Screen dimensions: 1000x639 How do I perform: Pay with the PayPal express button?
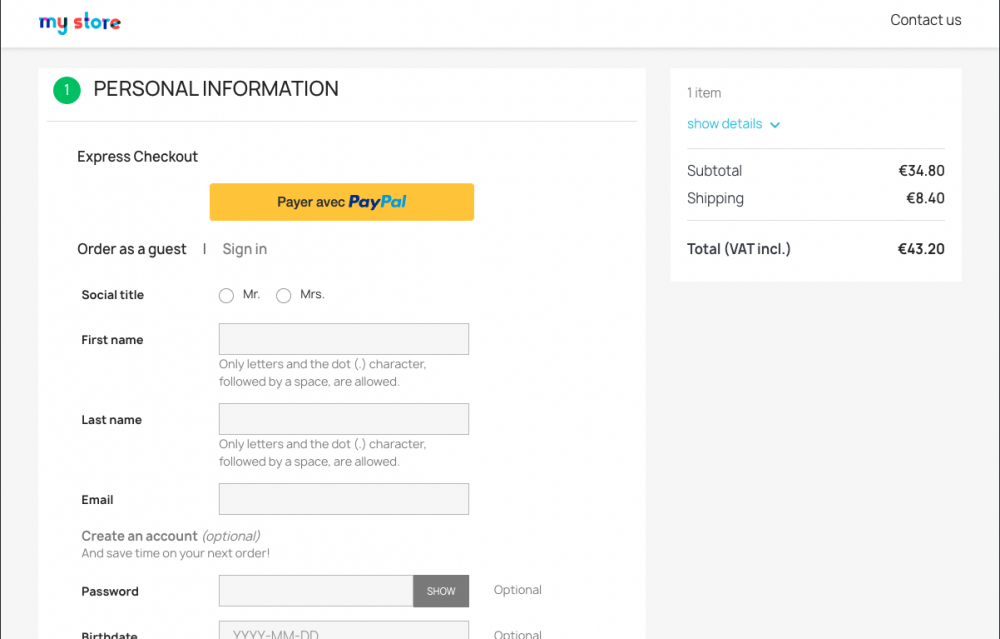pos(341,202)
